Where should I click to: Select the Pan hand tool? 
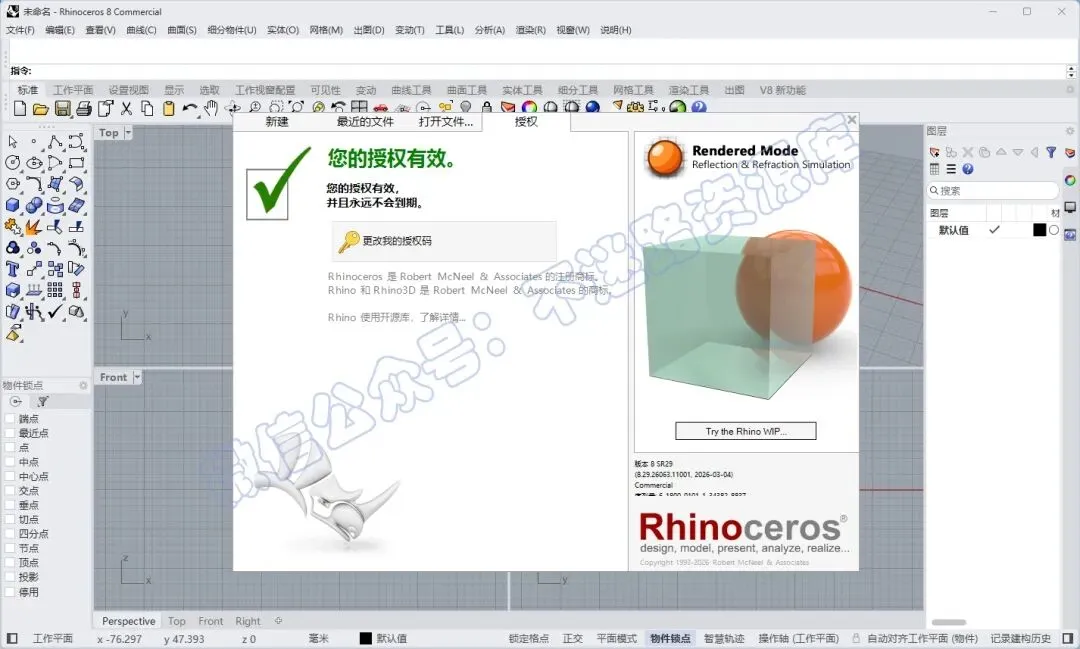pyautogui.click(x=211, y=107)
